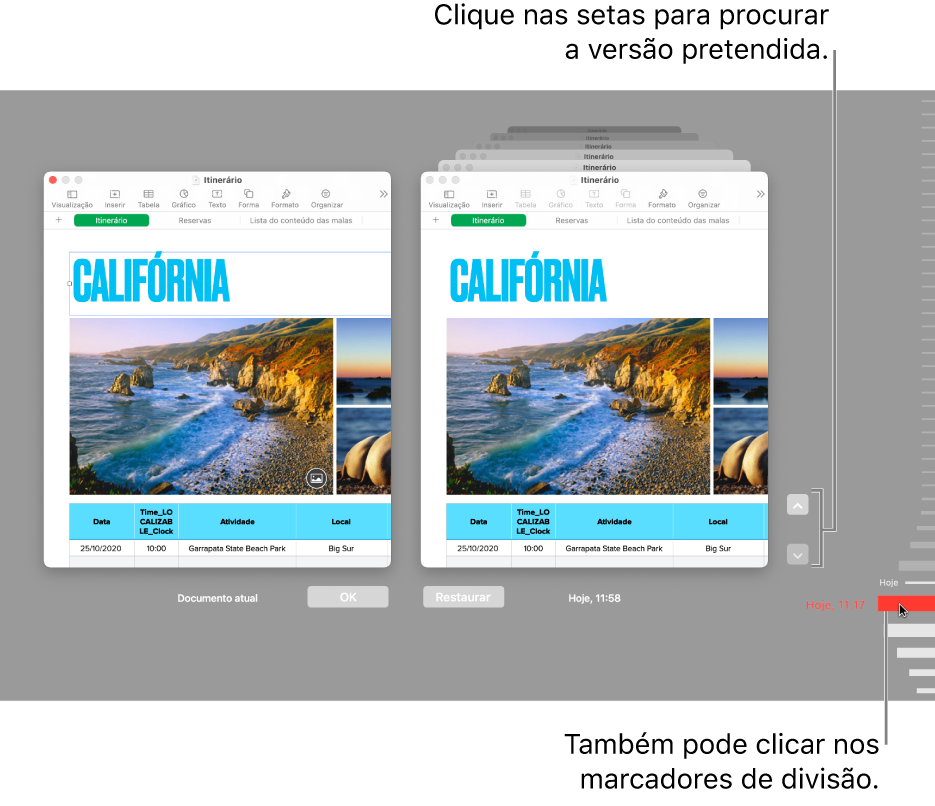The width and height of the screenshot is (935, 806).
Task: Click Big Sur cell in version window
Action: pos(718,548)
